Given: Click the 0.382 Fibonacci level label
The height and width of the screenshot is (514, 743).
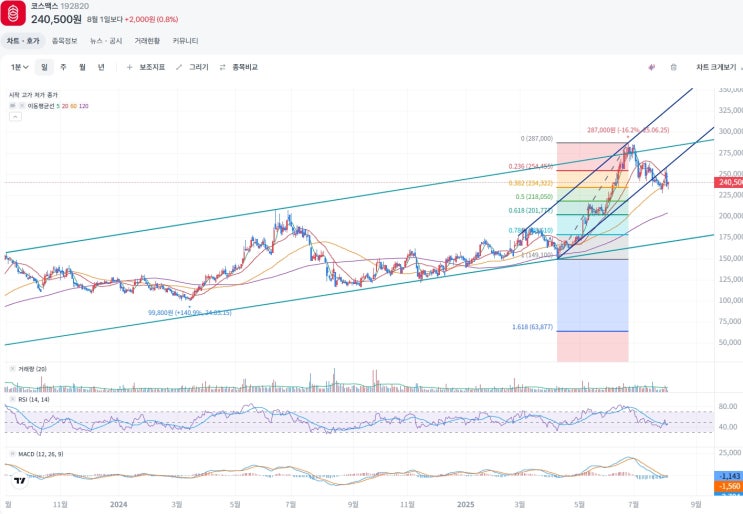Looking at the screenshot, I should pos(530,183).
